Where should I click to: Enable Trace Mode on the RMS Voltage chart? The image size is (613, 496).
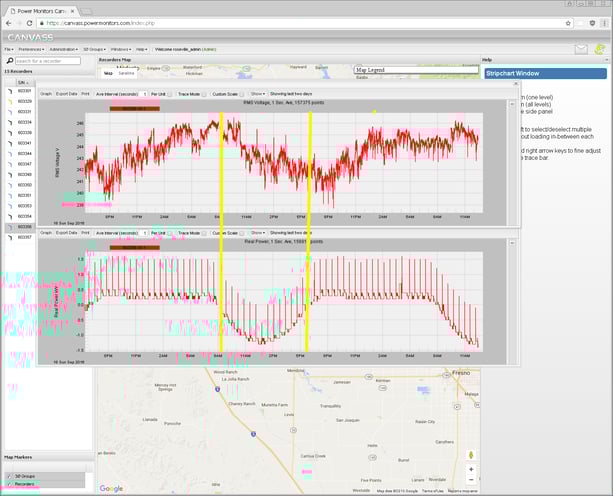[204, 94]
